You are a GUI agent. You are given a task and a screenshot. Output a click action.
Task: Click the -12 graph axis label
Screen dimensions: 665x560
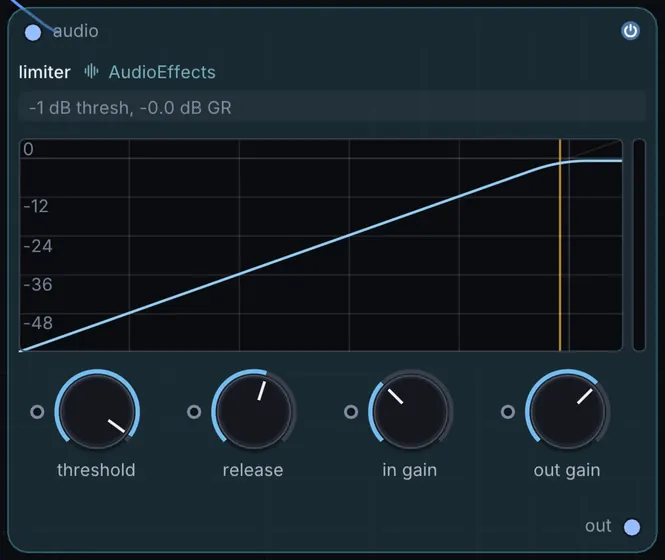coord(36,206)
